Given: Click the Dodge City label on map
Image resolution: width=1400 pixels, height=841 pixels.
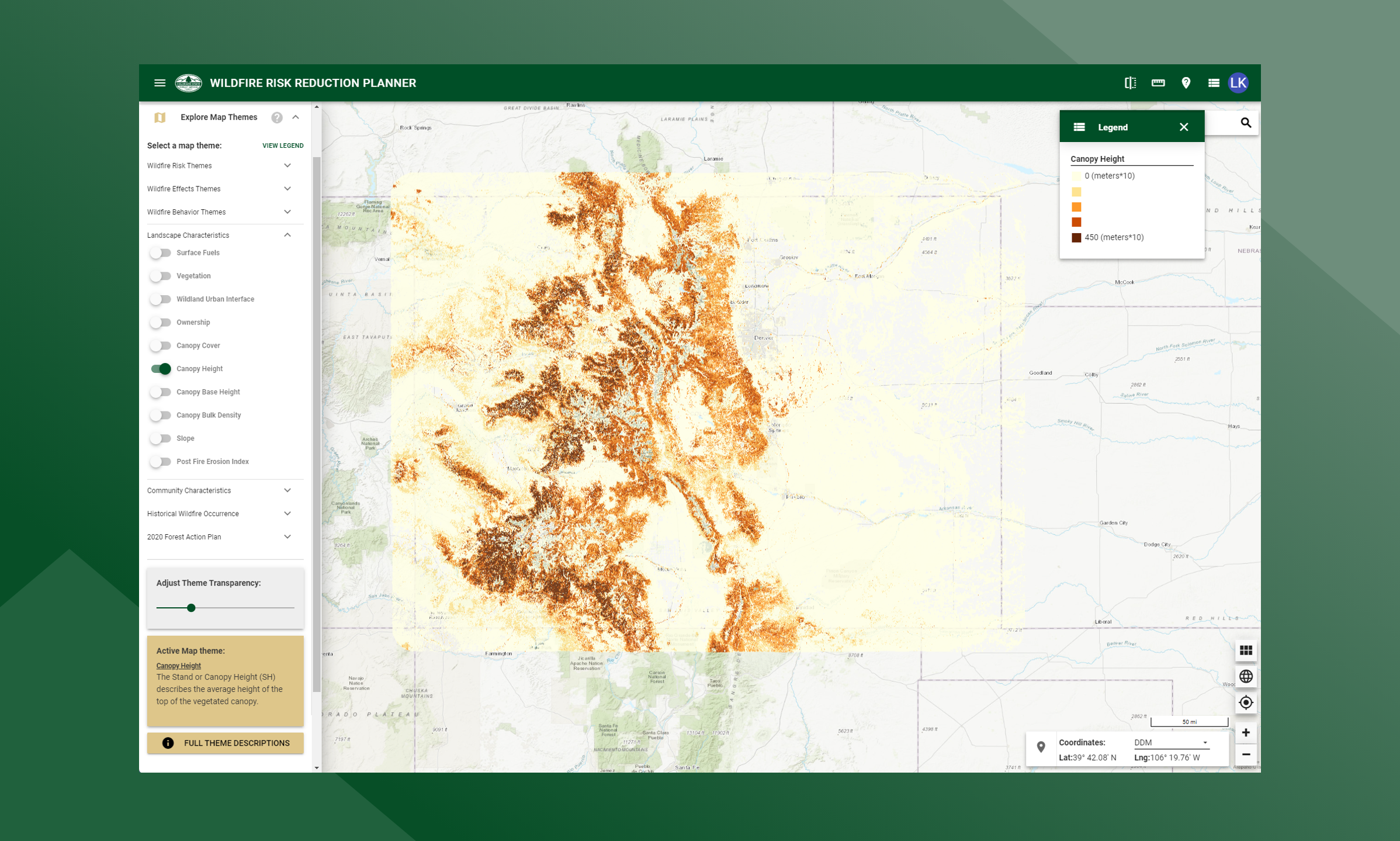Looking at the screenshot, I should (x=1157, y=545).
